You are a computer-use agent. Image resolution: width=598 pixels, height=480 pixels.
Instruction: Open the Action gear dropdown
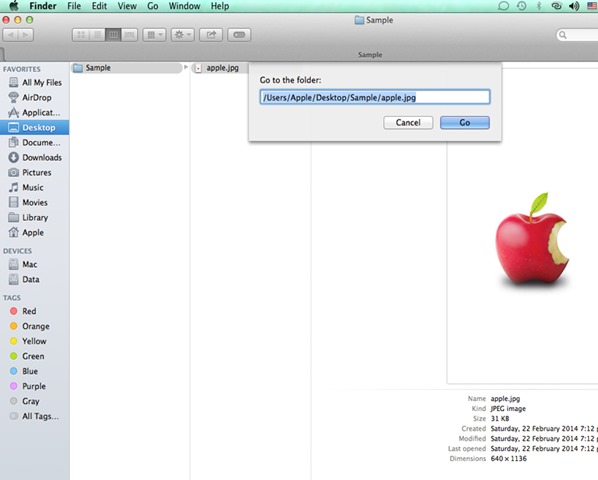183,35
